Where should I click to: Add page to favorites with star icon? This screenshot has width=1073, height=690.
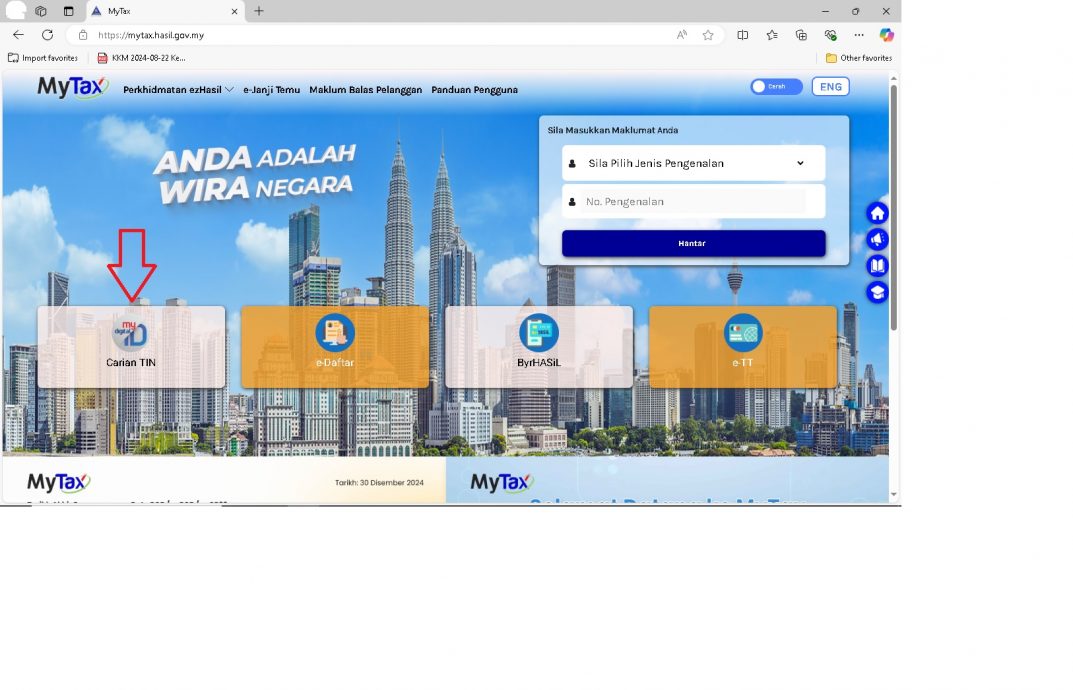point(708,35)
